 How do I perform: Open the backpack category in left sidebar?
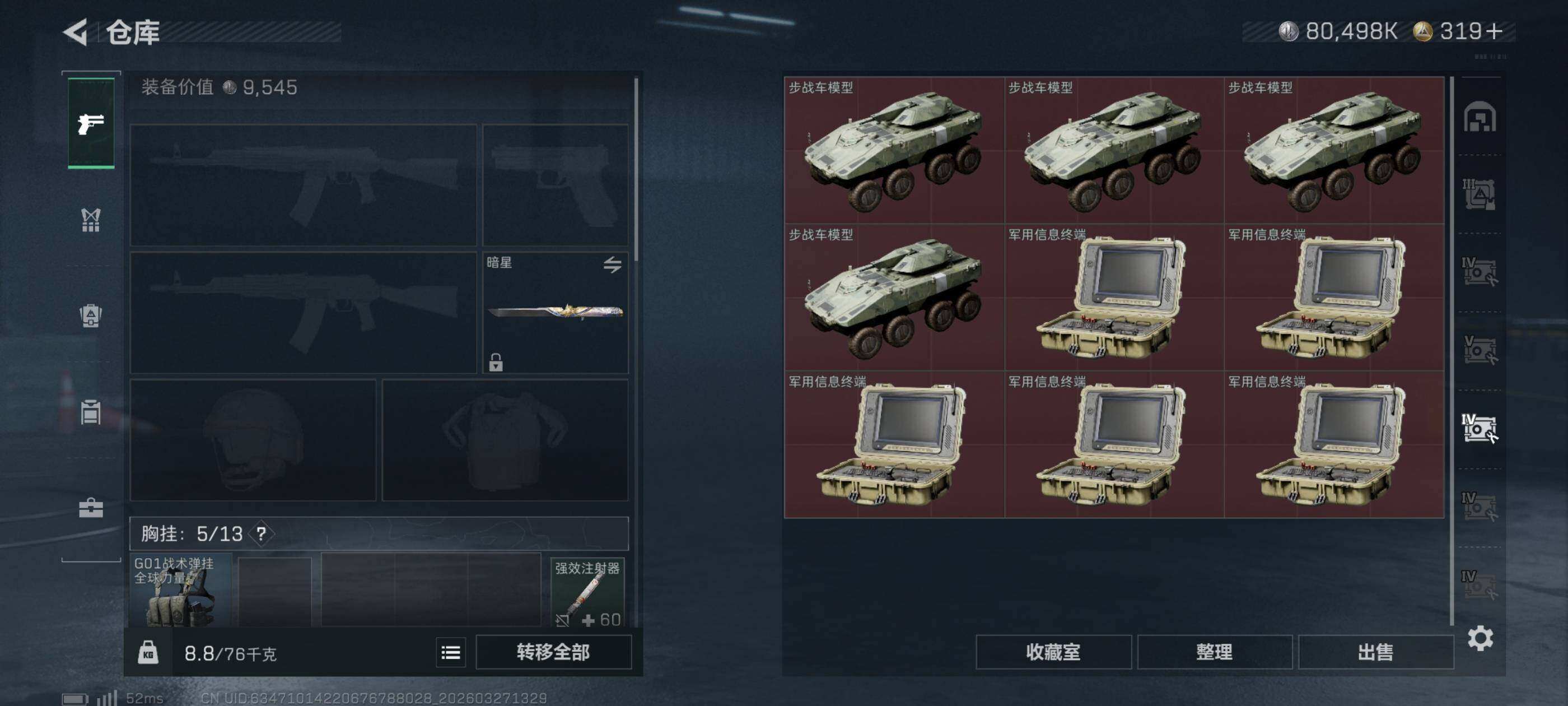[x=91, y=315]
